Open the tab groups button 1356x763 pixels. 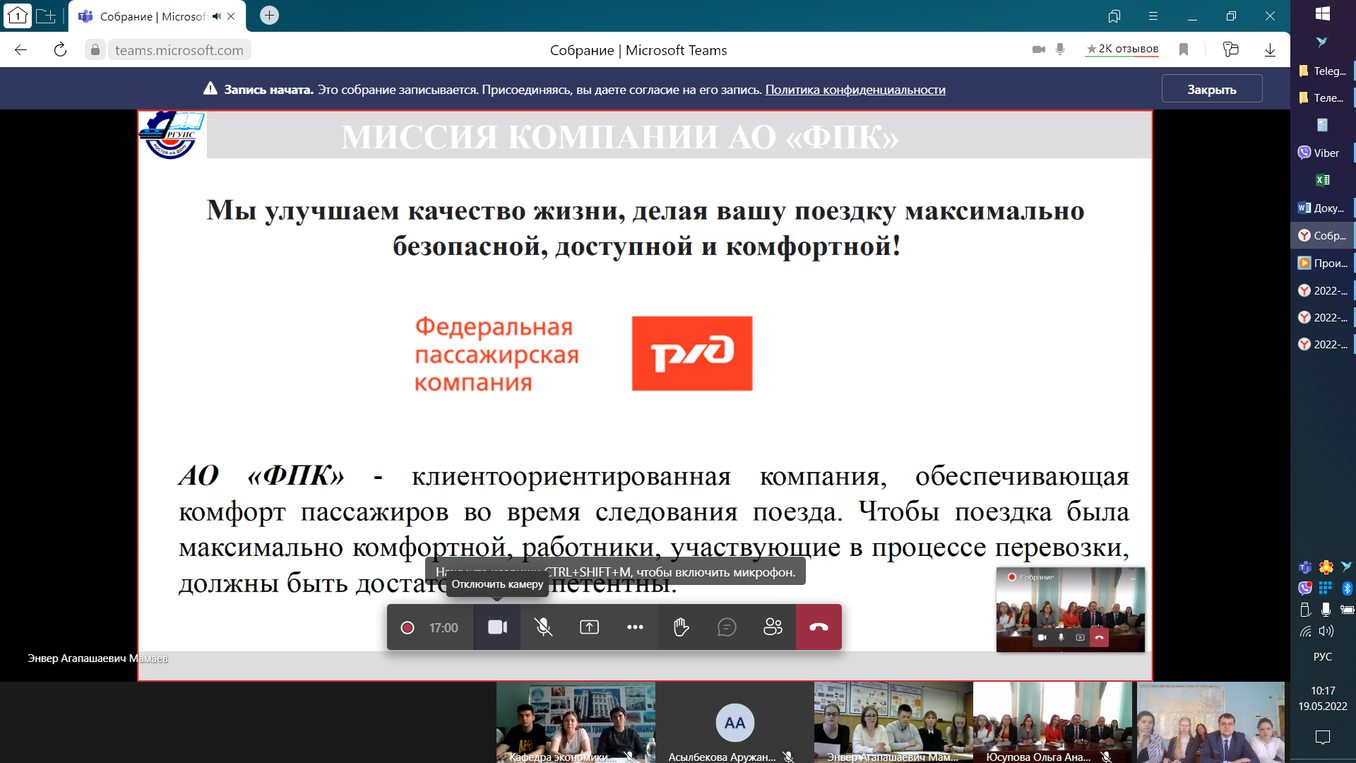coord(46,15)
